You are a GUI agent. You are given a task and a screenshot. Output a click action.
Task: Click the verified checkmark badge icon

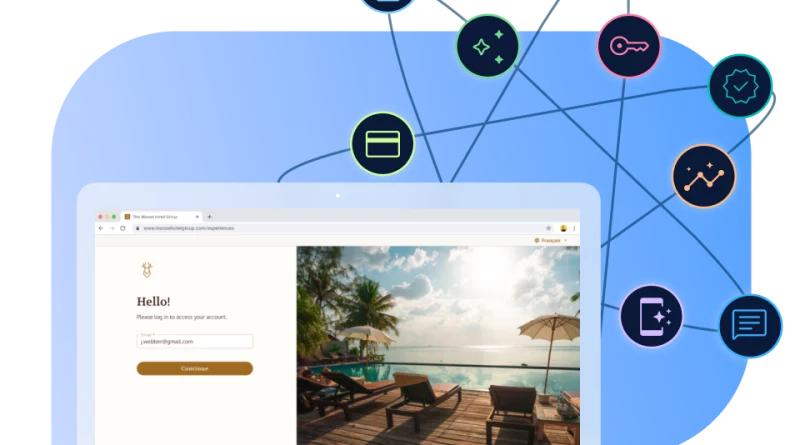coord(740,86)
